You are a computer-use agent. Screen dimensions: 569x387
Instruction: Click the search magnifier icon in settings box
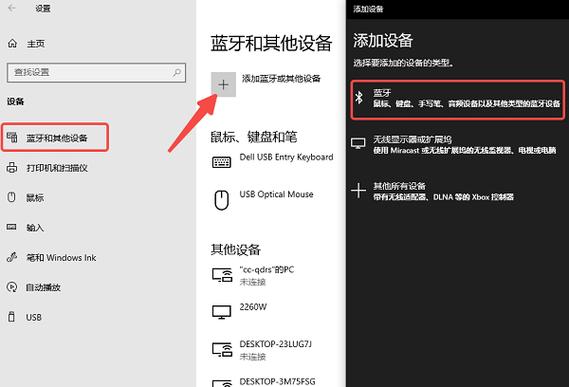pos(177,72)
